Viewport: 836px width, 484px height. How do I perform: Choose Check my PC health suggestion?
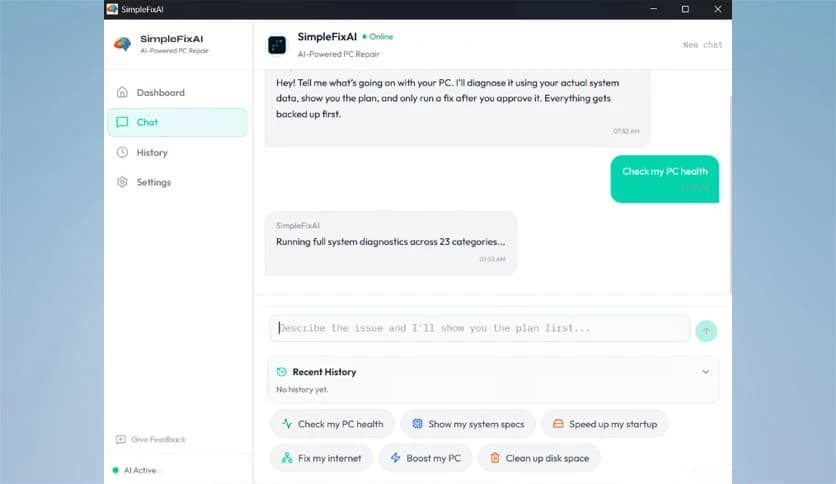coord(333,424)
